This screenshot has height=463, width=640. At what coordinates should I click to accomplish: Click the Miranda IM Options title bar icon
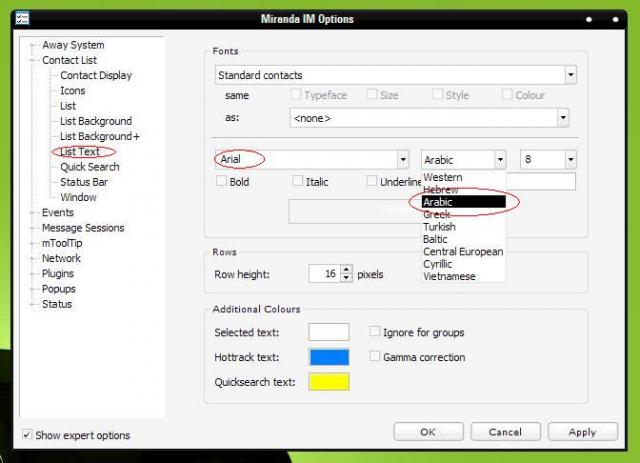coord(22,18)
